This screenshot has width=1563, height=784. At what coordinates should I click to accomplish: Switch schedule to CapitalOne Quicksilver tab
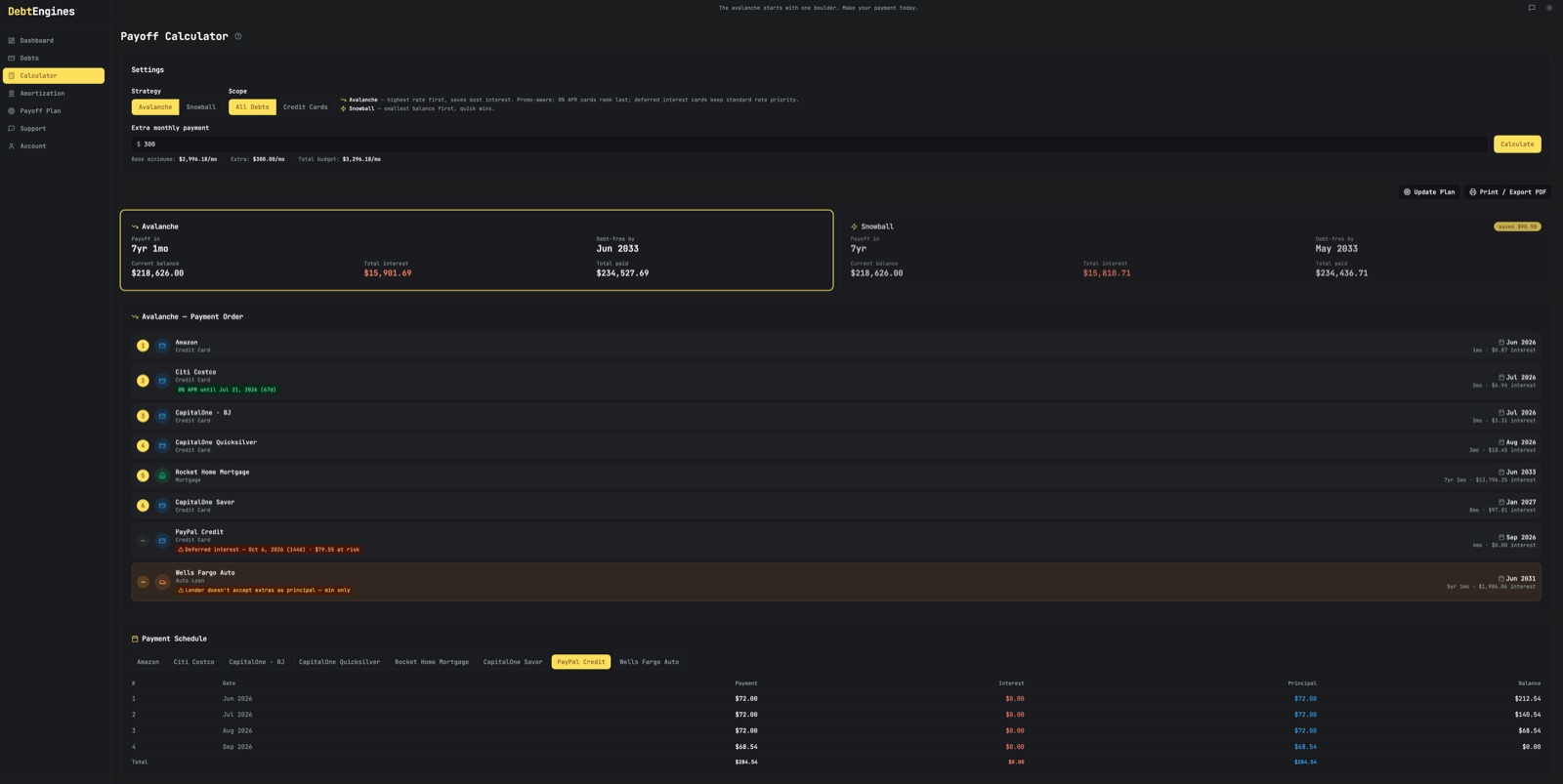point(339,662)
